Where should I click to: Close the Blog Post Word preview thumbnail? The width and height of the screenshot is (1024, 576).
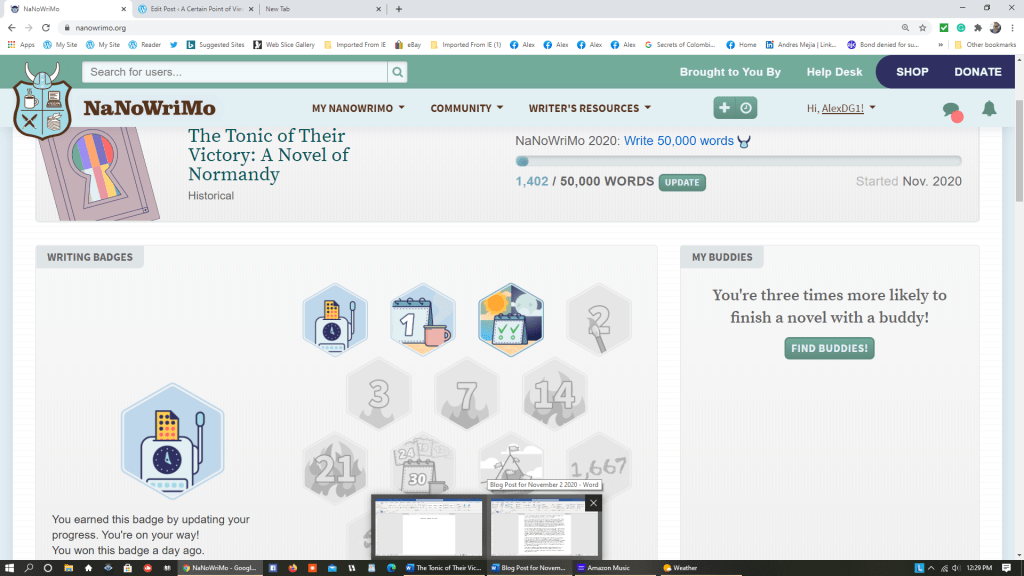tap(593, 503)
